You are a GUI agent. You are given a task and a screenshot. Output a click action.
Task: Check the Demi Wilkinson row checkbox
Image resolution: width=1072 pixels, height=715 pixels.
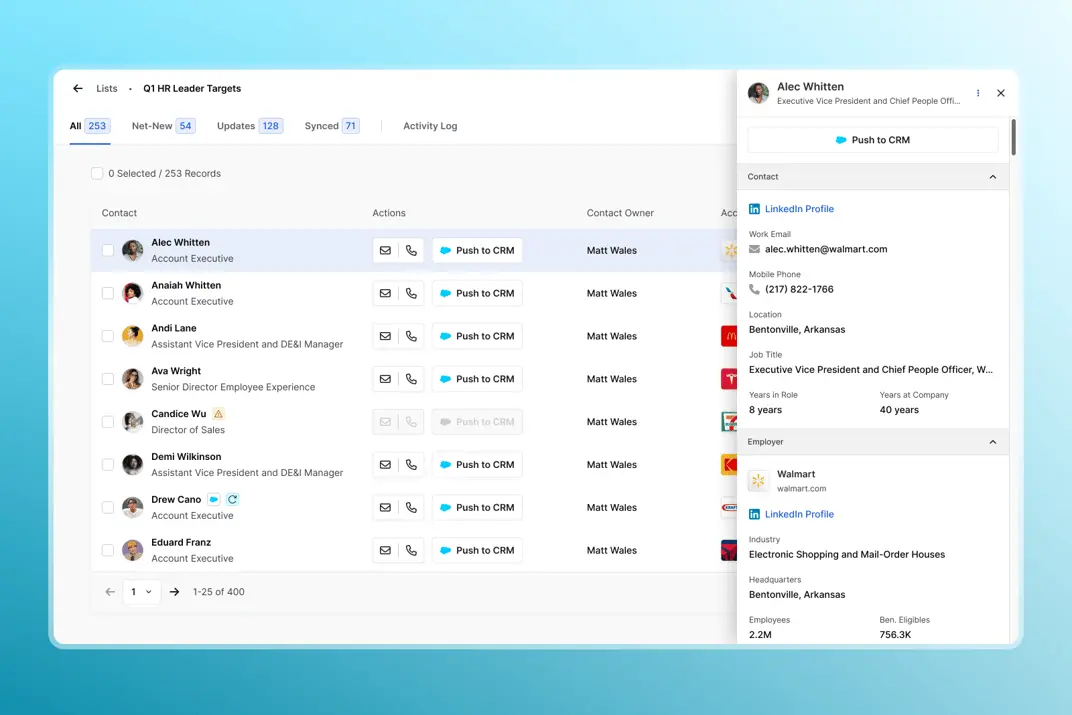(x=108, y=465)
